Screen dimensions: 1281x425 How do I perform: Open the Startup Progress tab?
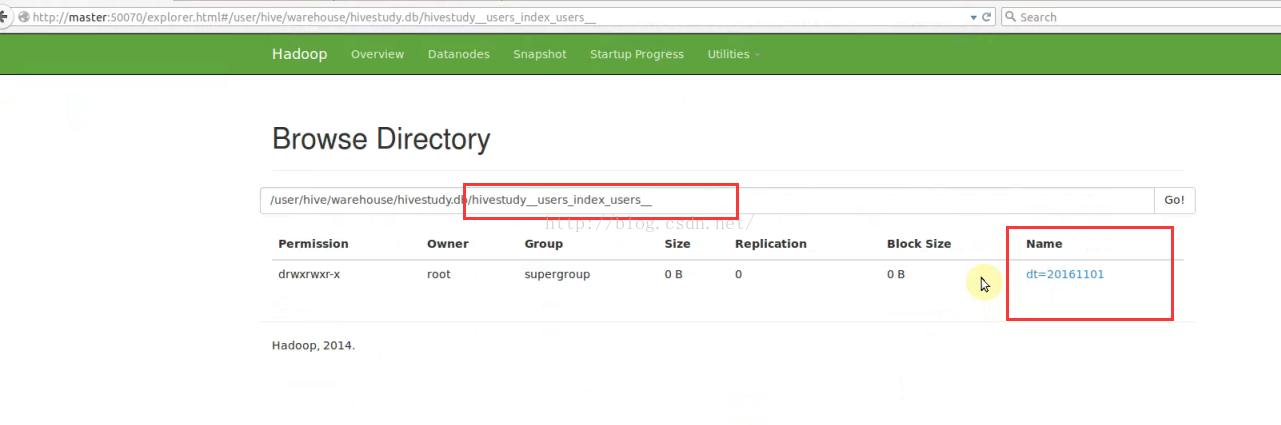637,54
